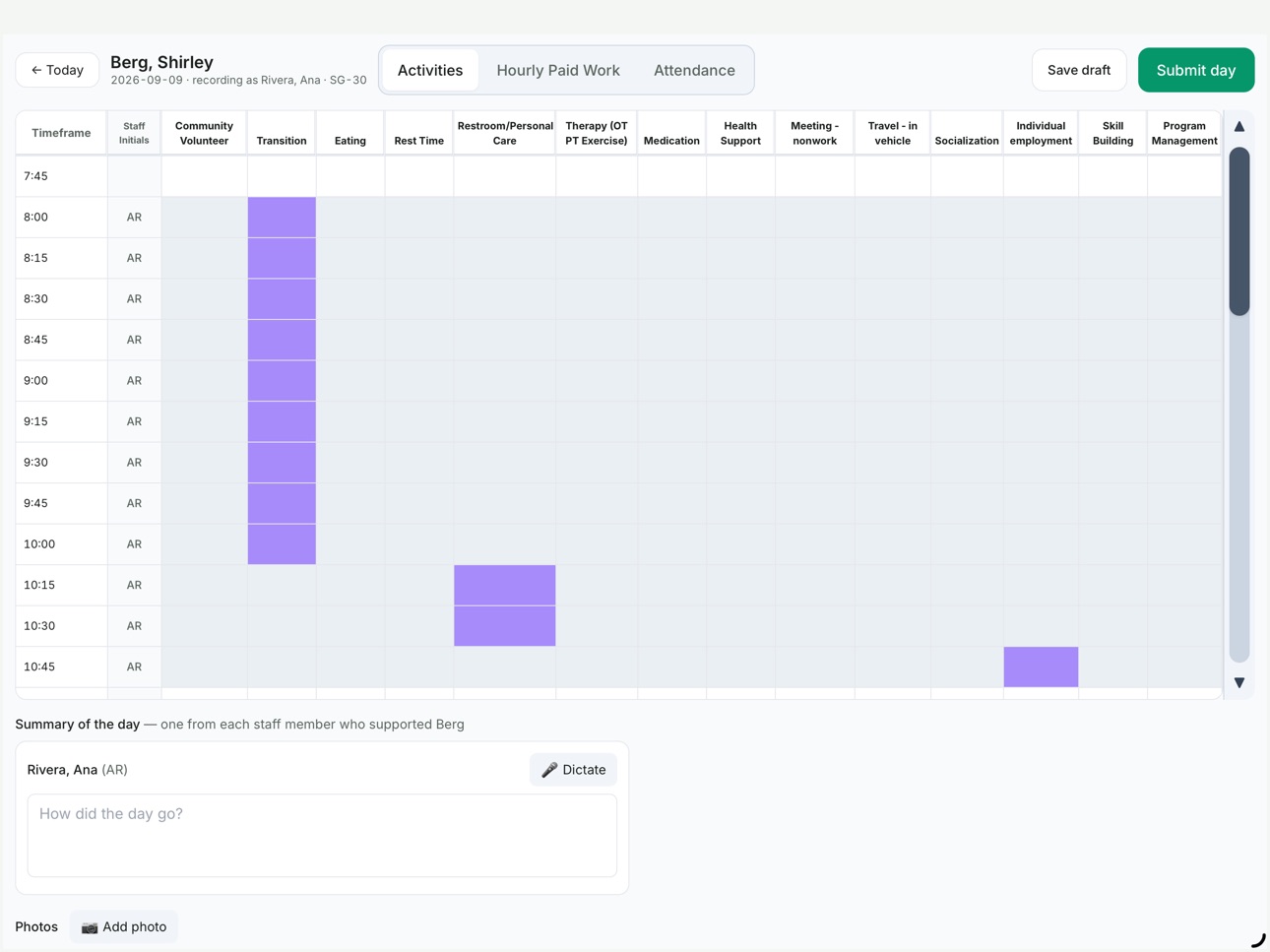Toggle the Transition cell at 10:00
This screenshot has width=1270, height=952.
(x=282, y=543)
